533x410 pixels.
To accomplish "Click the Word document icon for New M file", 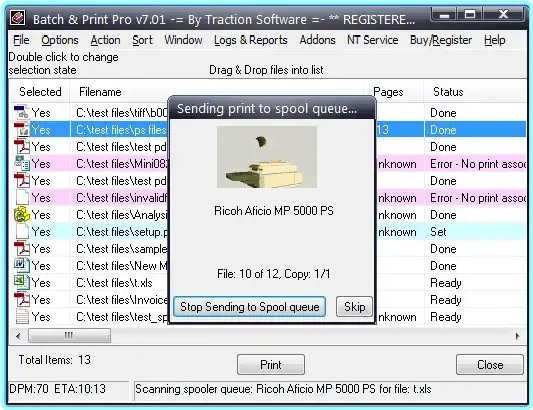I will pos(22,266).
